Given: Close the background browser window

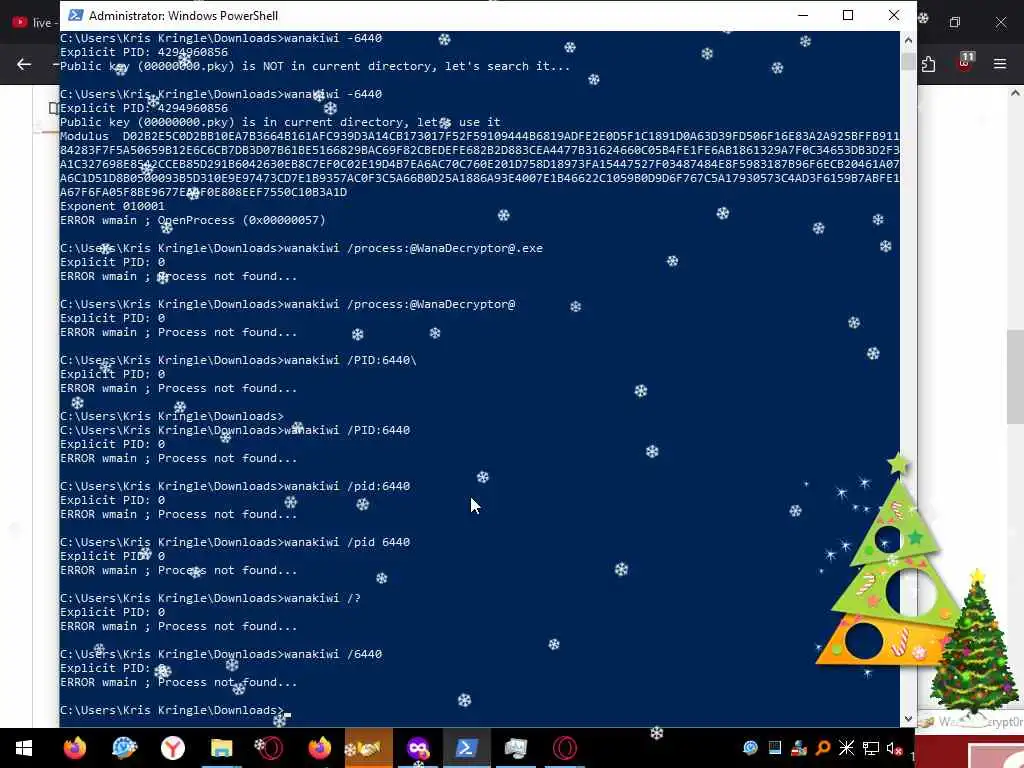Looking at the screenshot, I should click(x=1000, y=22).
